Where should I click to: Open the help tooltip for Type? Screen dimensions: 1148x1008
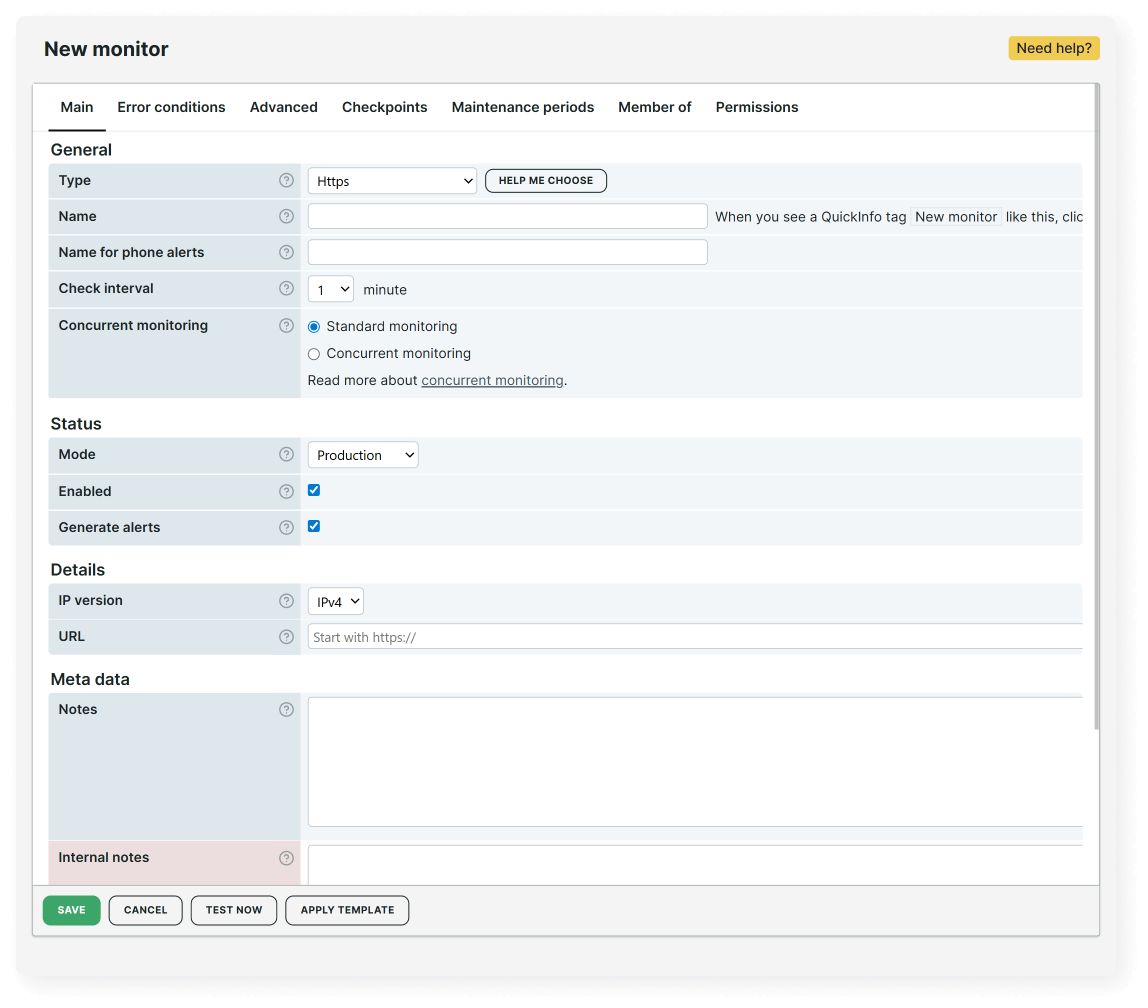click(286, 180)
